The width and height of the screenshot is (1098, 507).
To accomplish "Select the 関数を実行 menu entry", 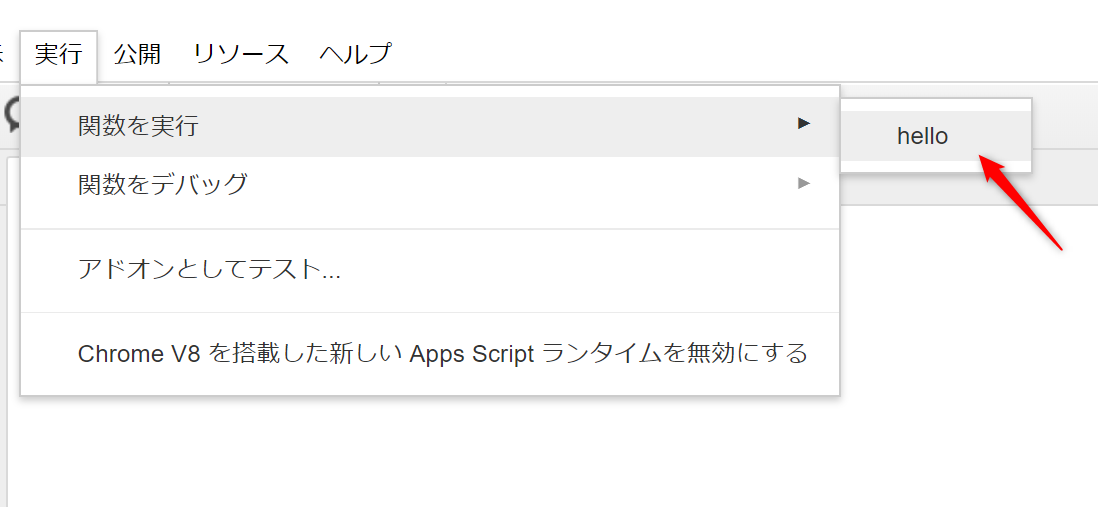I will click(138, 126).
